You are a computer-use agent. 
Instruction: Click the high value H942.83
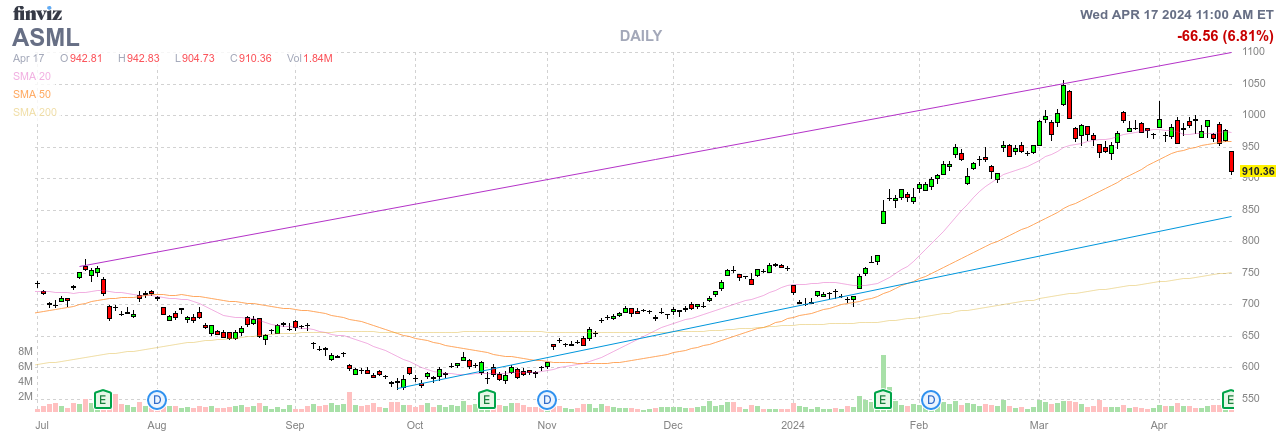click(139, 58)
